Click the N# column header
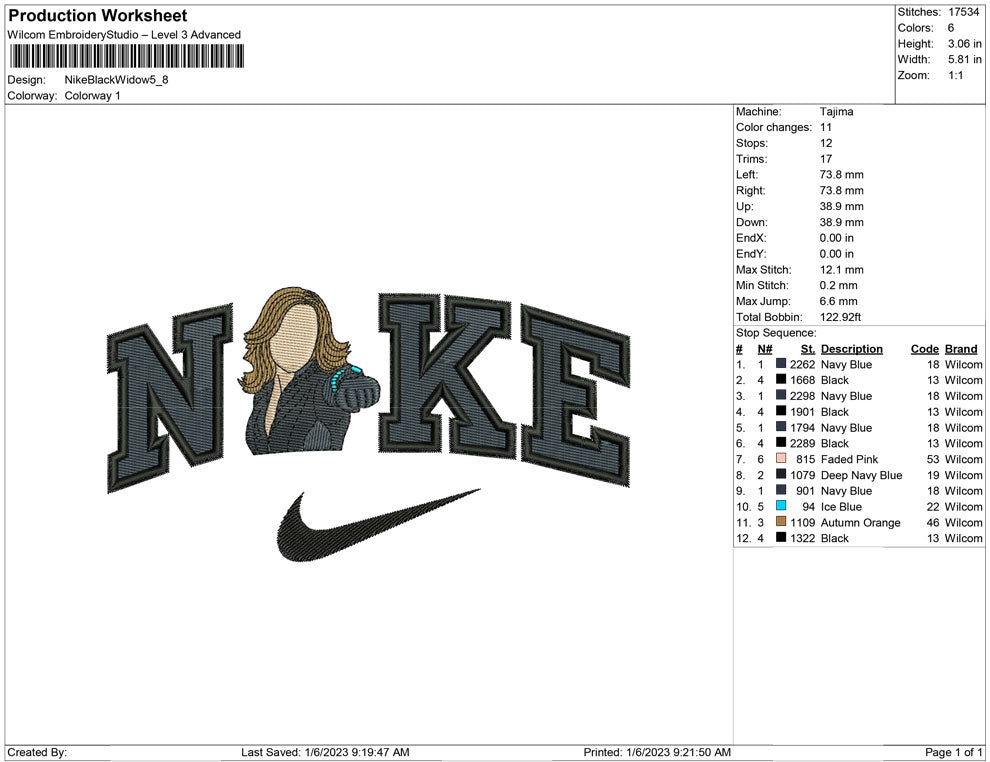 (765, 349)
